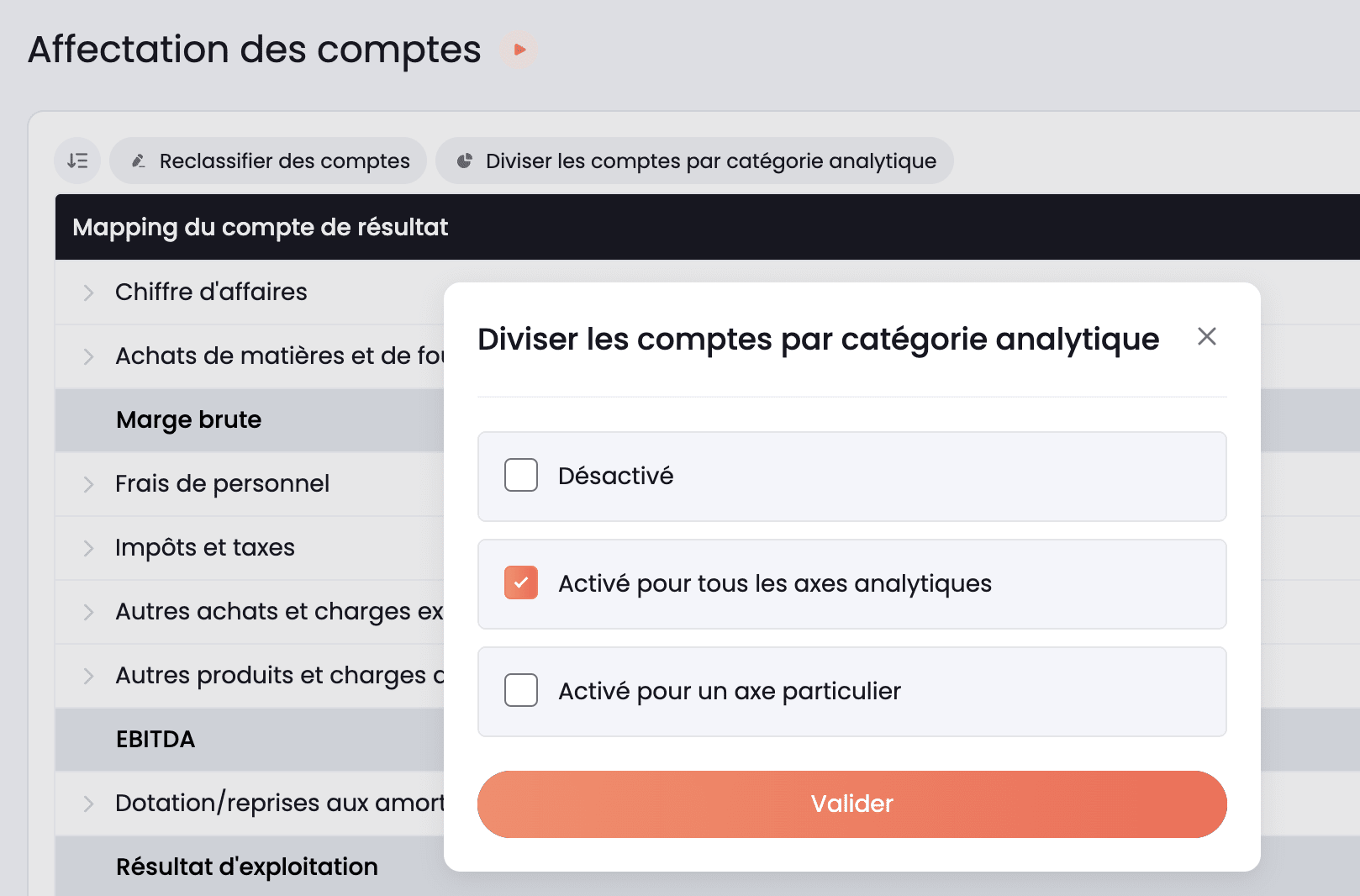
Task: Click the sort order icon button
Action: point(77,161)
